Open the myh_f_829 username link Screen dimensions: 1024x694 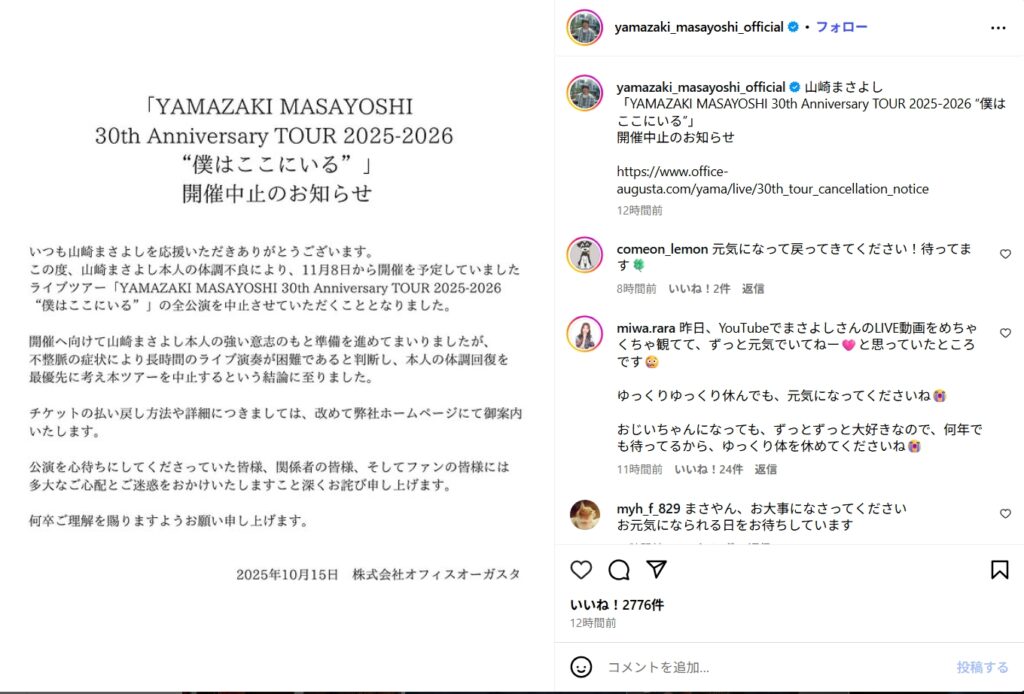(648, 508)
